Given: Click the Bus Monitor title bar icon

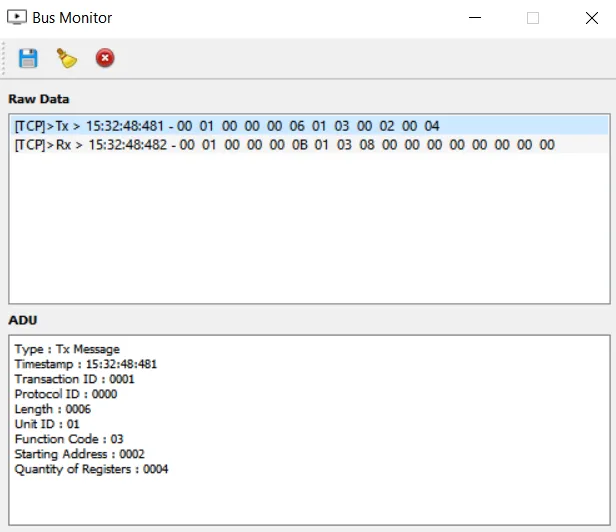Looking at the screenshot, I should click(x=17, y=18).
